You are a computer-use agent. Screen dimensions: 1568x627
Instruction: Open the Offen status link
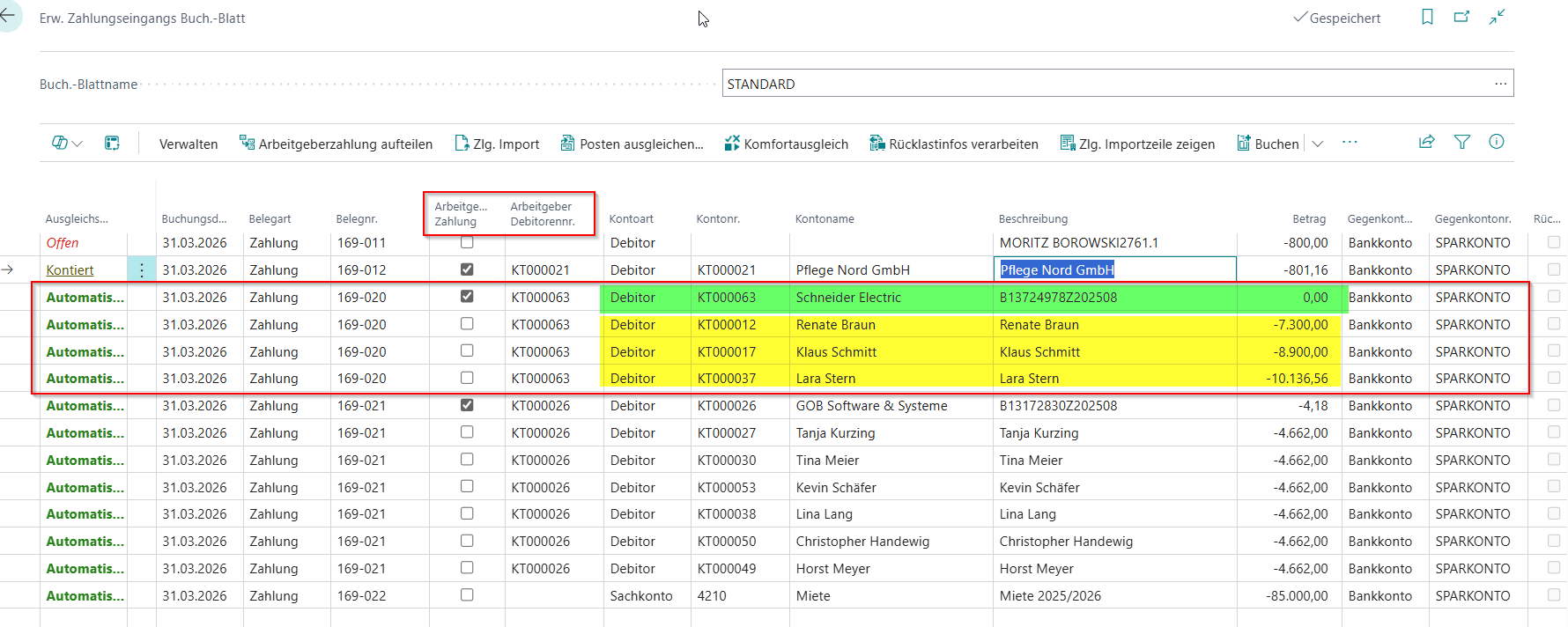pos(63,243)
